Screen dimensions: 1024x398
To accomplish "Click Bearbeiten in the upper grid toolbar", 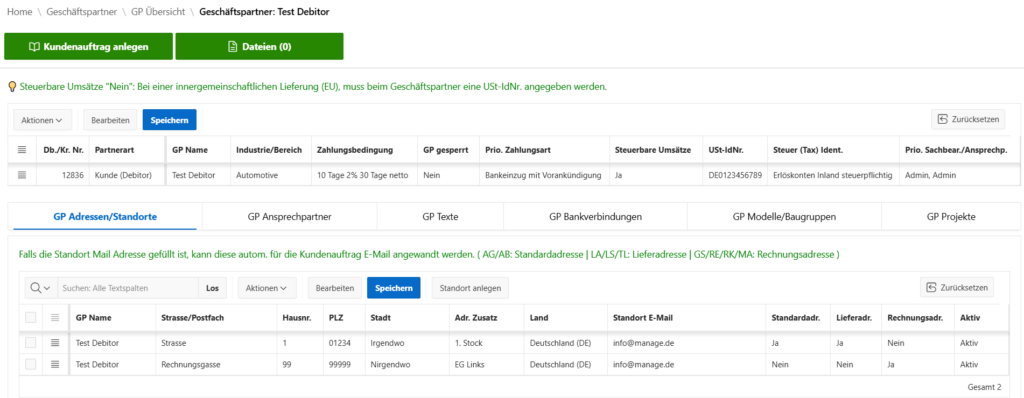I will [x=110, y=120].
